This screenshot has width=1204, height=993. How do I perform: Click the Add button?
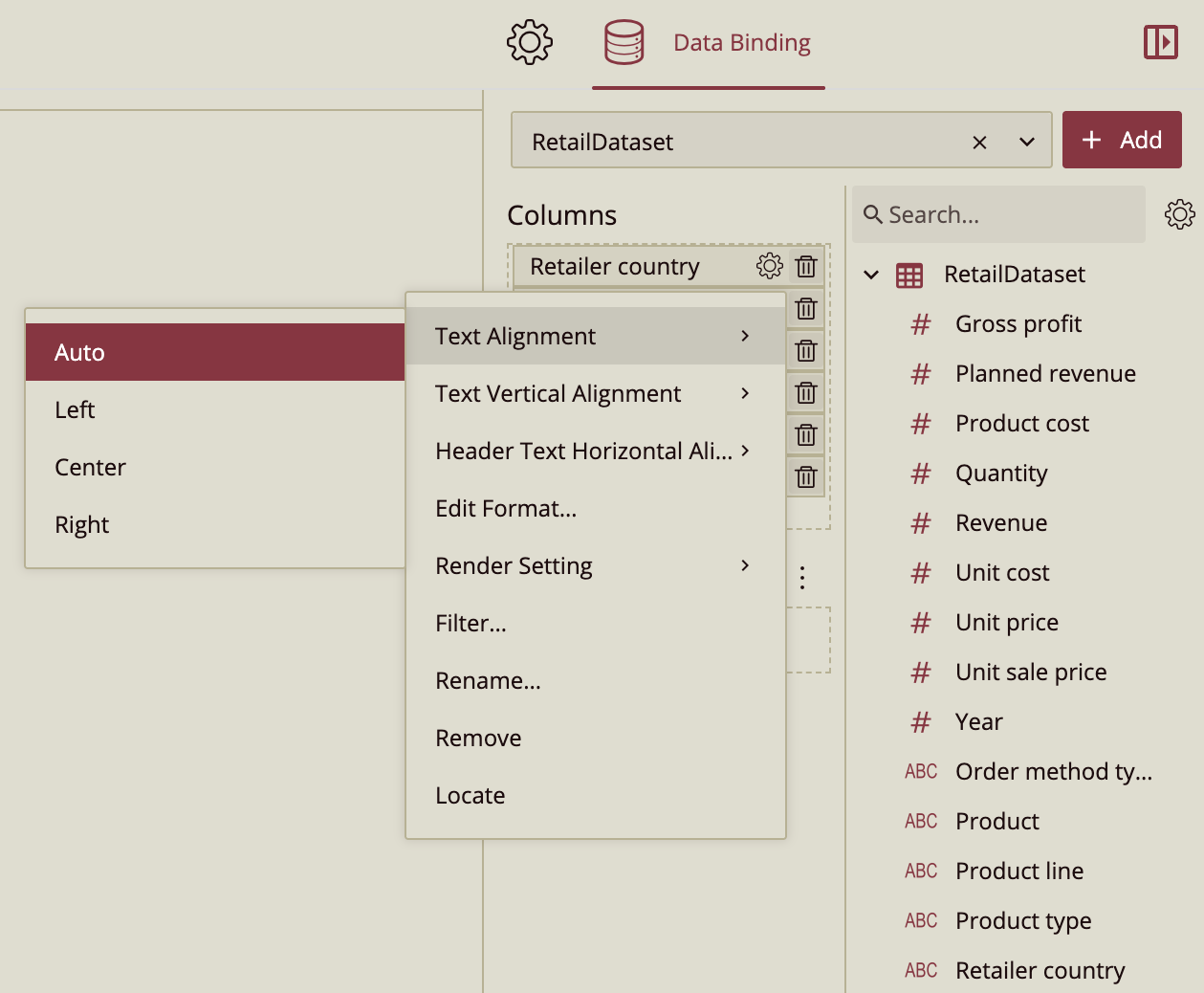click(x=1122, y=140)
